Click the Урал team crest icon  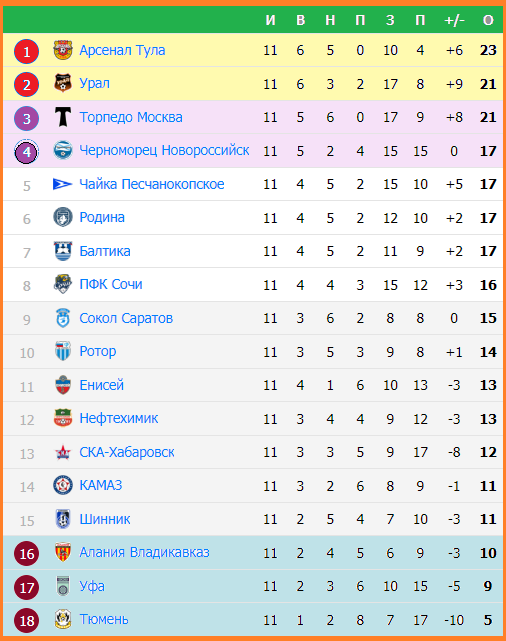tap(63, 83)
